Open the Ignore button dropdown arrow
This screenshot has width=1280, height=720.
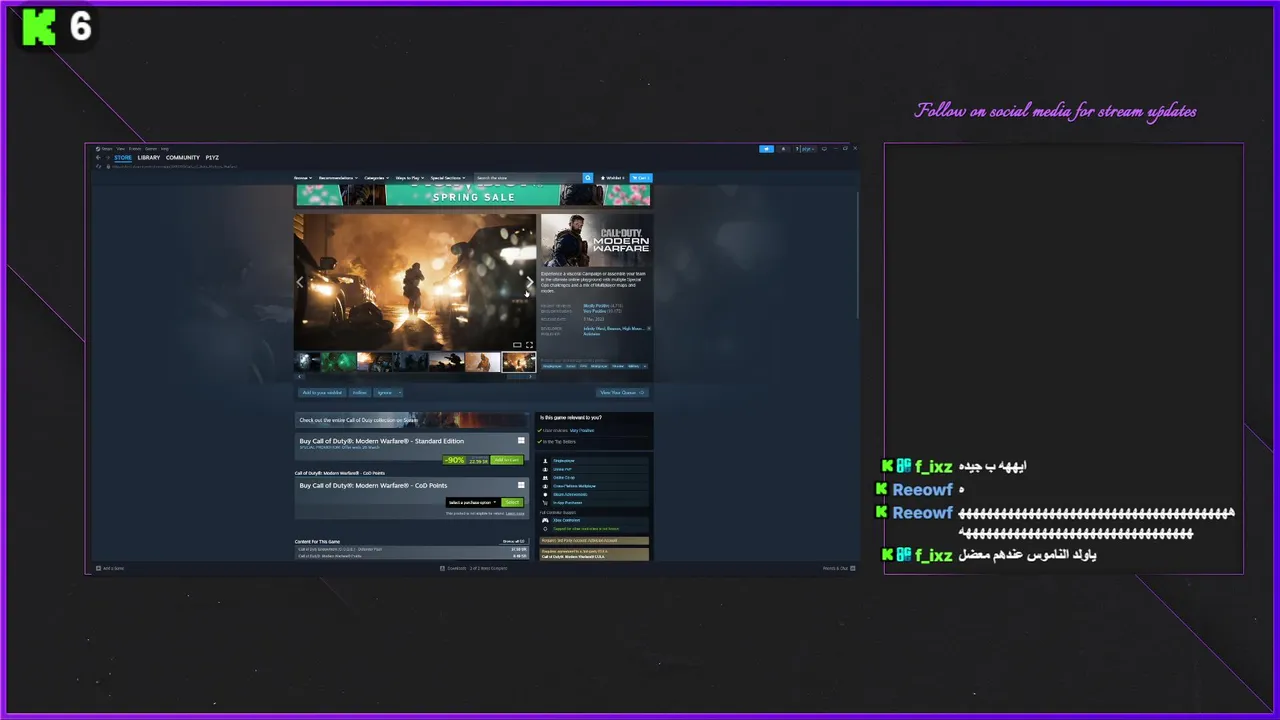(400, 392)
